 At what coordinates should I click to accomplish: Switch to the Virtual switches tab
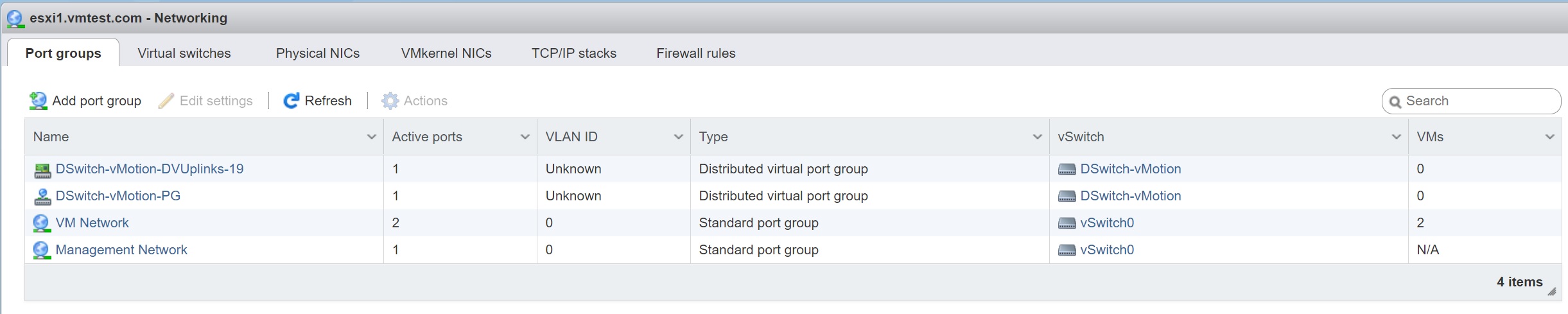184,53
